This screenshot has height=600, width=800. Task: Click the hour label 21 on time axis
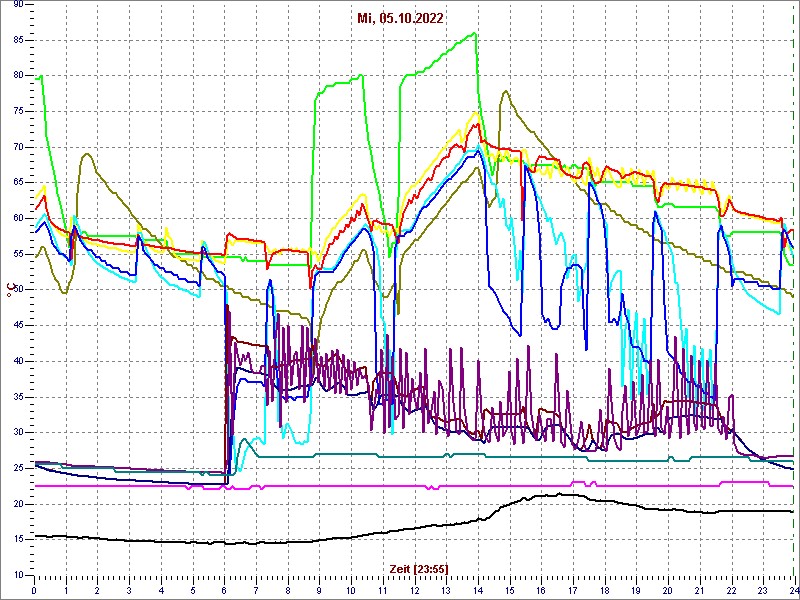tap(699, 589)
